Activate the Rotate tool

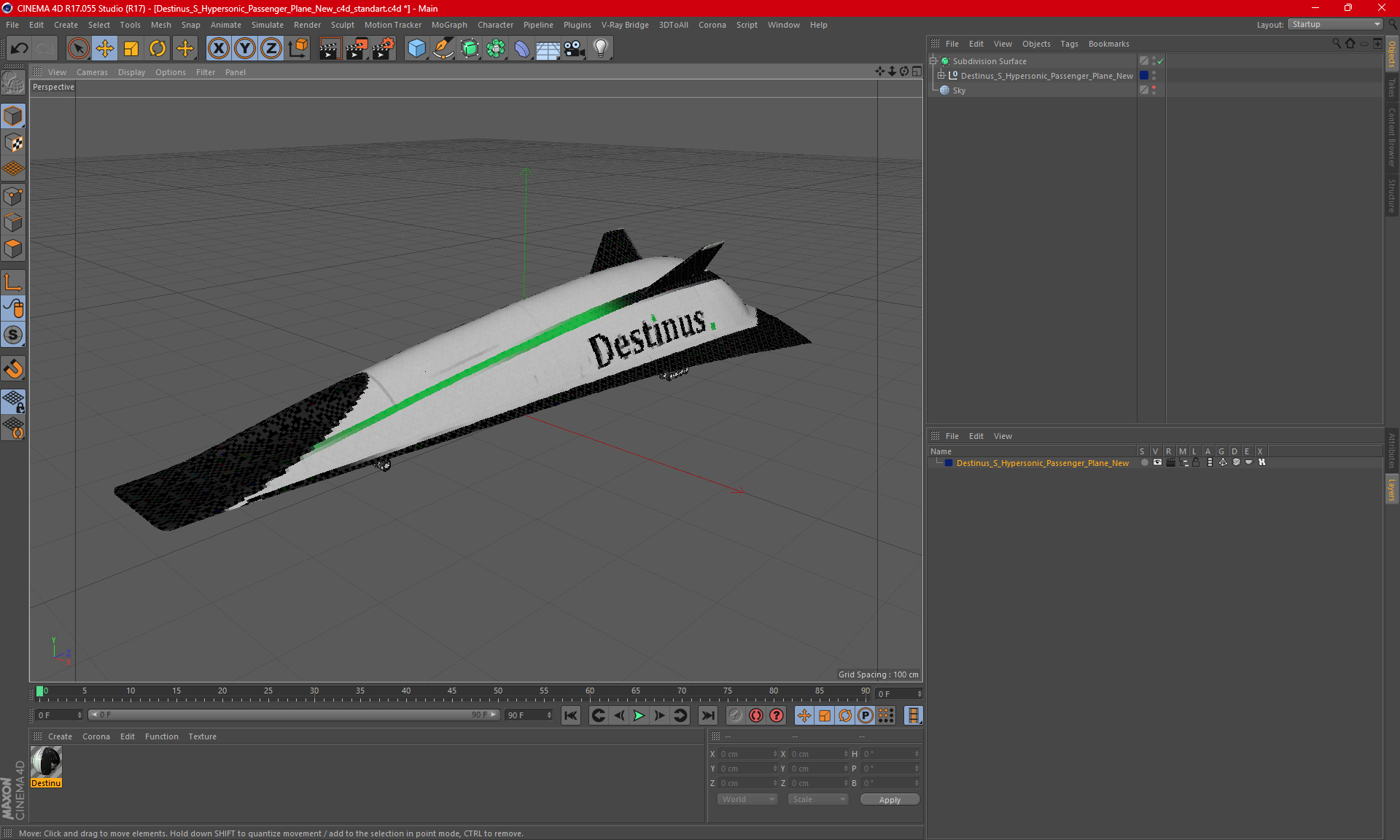click(x=157, y=49)
